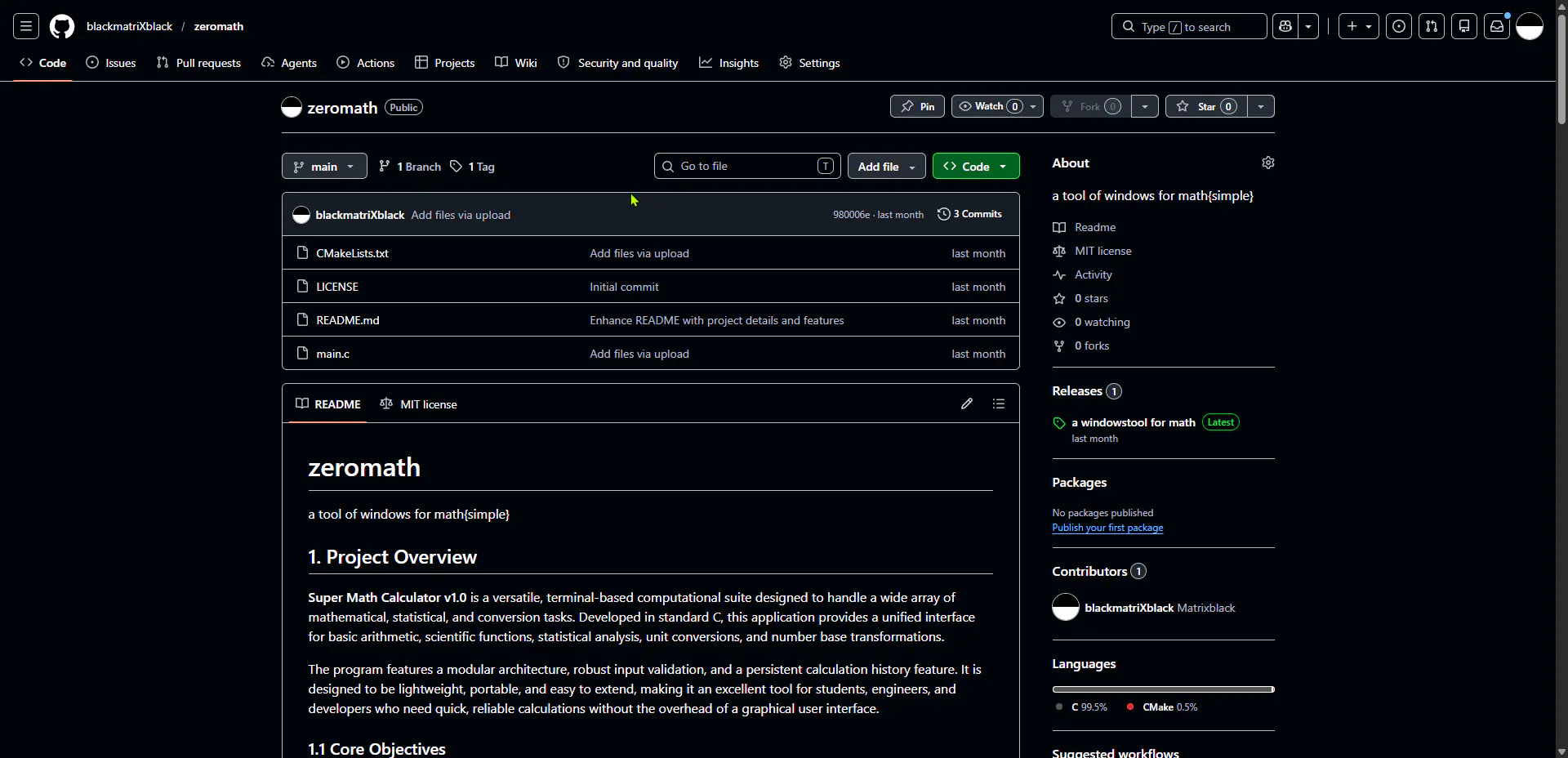This screenshot has height=758, width=1568.
Task: Star the zeromath repository
Action: pyautogui.click(x=1206, y=106)
